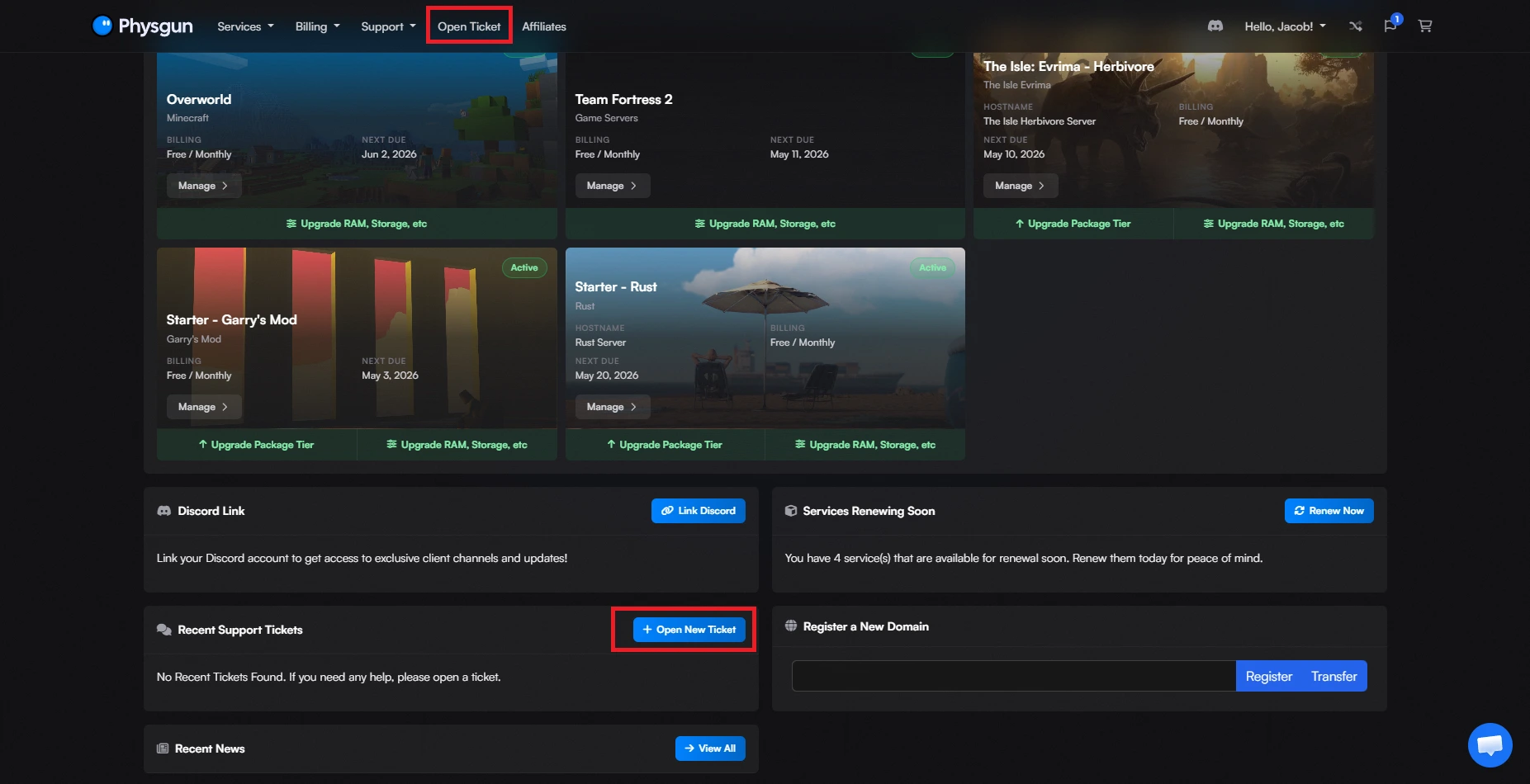Upgrade RAM, Storage for Team Fortress 2
The image size is (1530, 784).
pyautogui.click(x=765, y=224)
